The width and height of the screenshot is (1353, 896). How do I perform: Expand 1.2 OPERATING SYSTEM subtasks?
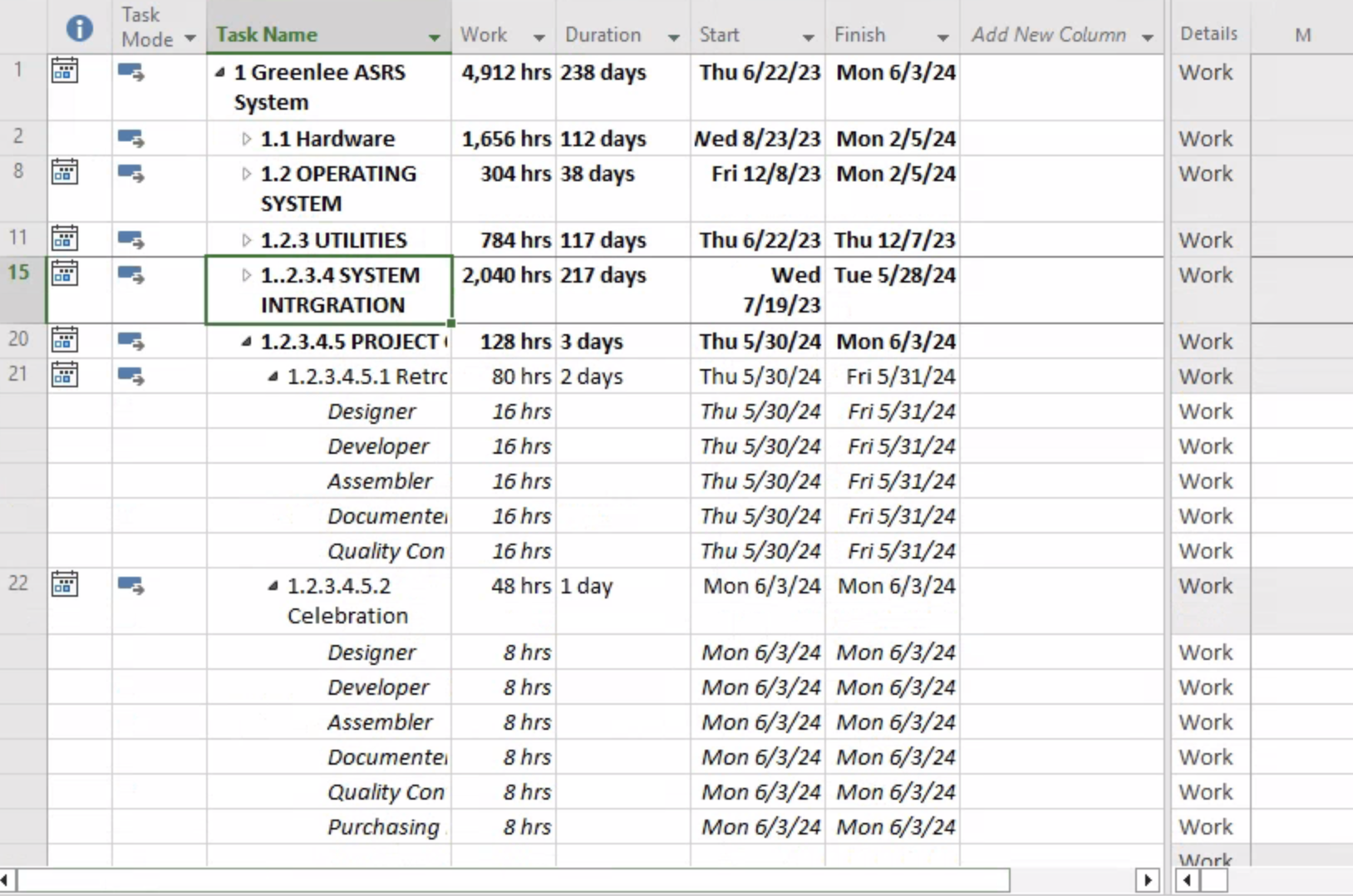point(246,174)
